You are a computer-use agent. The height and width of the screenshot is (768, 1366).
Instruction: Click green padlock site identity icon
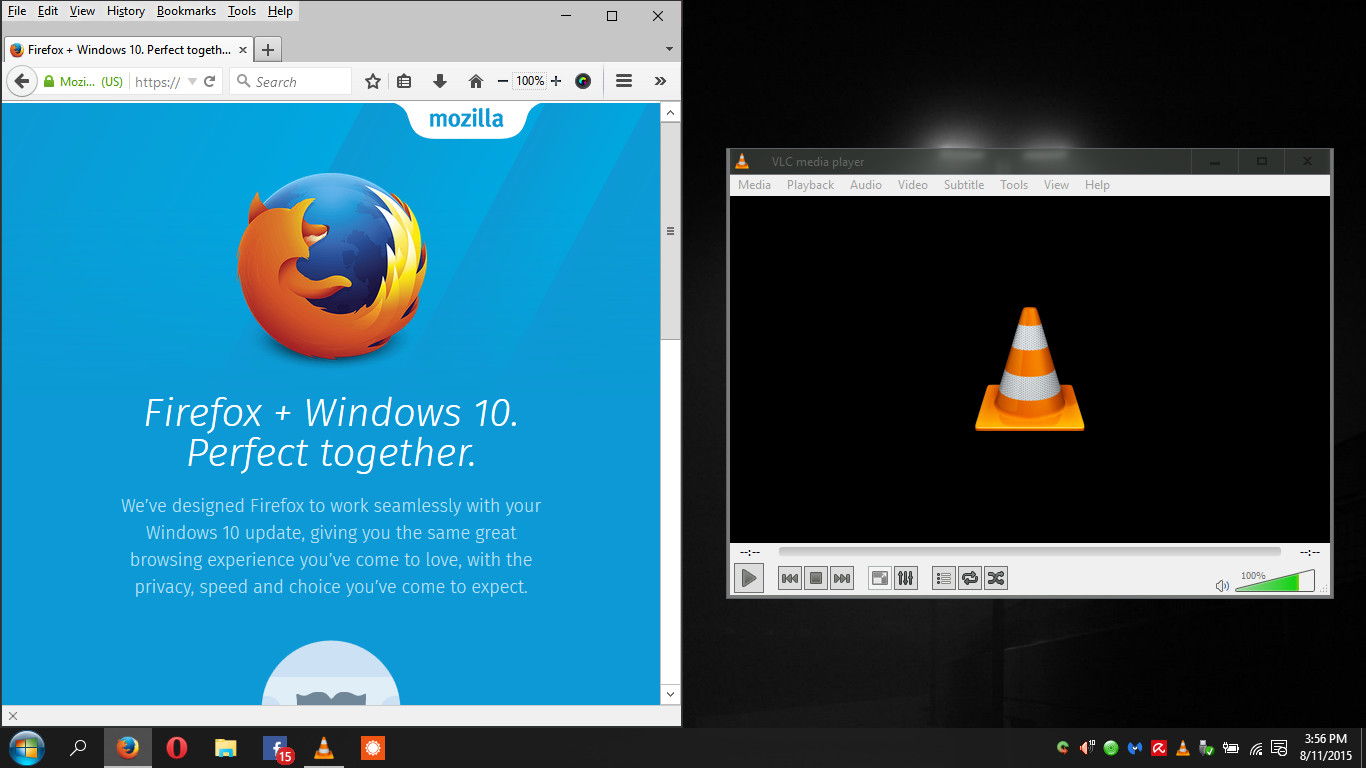click(48, 82)
